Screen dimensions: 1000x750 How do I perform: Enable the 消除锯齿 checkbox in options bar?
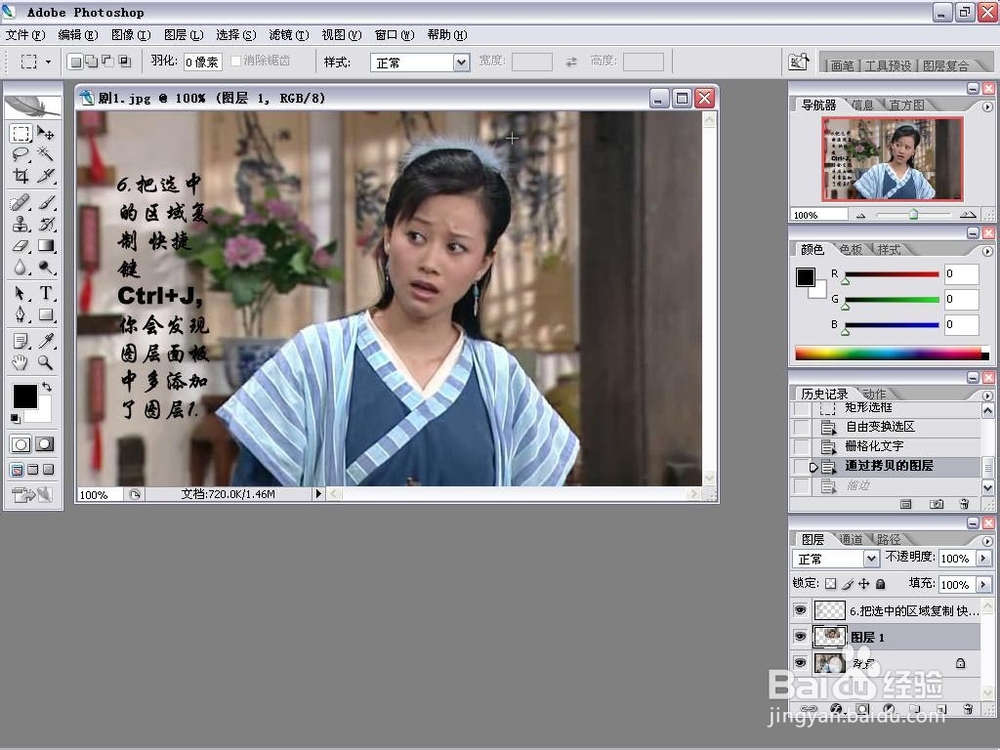(234, 60)
